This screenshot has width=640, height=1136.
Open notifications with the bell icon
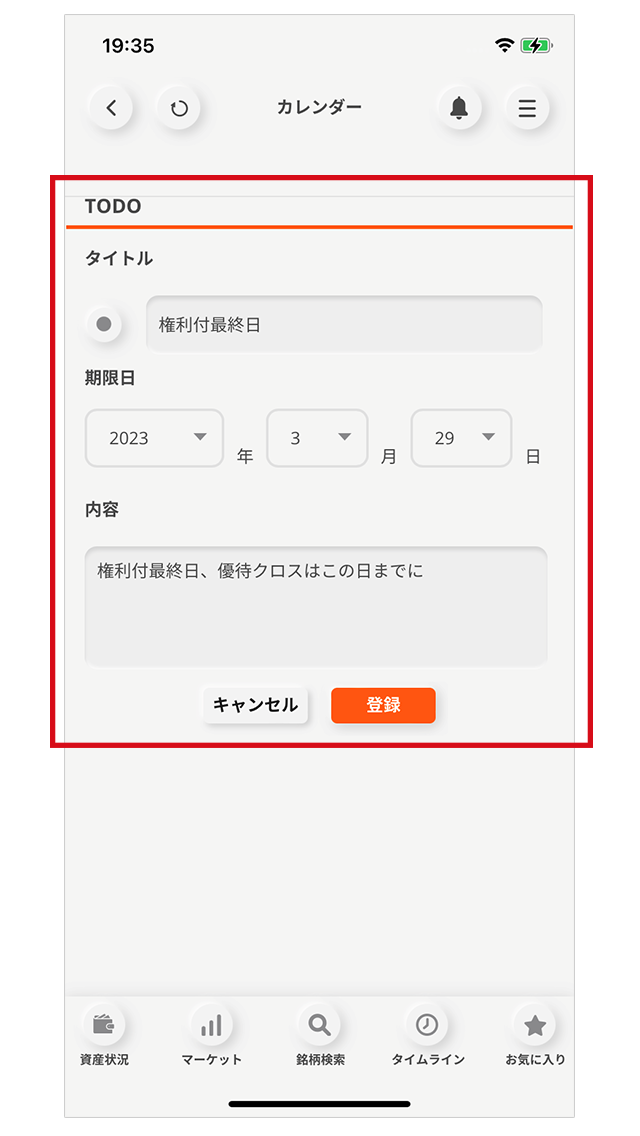pyautogui.click(x=459, y=108)
